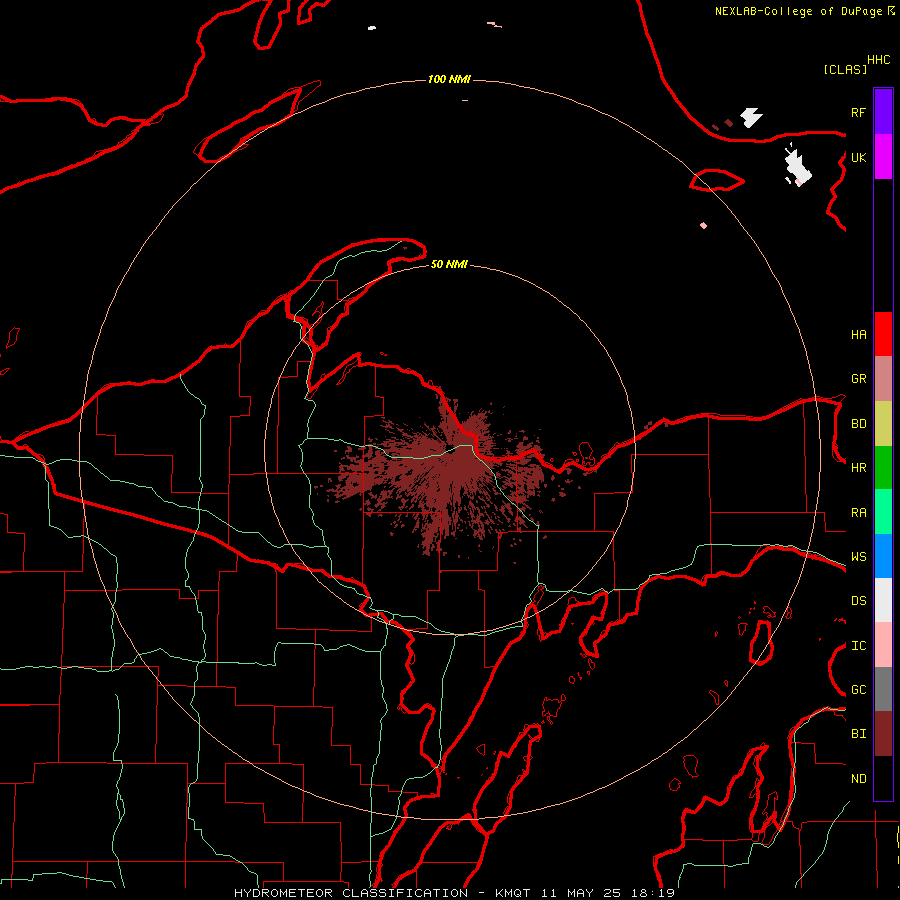Image resolution: width=900 pixels, height=900 pixels.
Task: Click the WS legend label
Action: 858,557
